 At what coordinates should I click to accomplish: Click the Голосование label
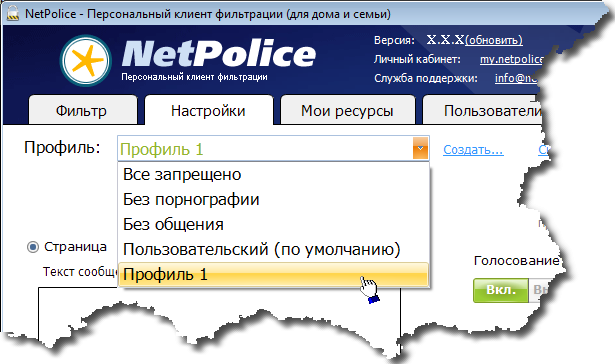tap(517, 260)
